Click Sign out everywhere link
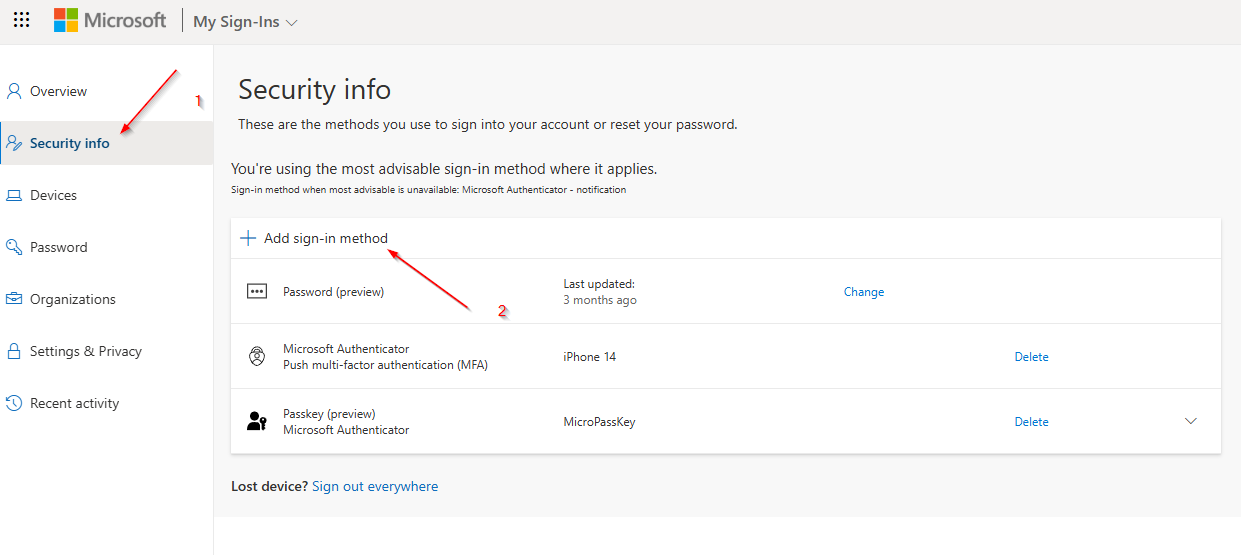 [375, 486]
